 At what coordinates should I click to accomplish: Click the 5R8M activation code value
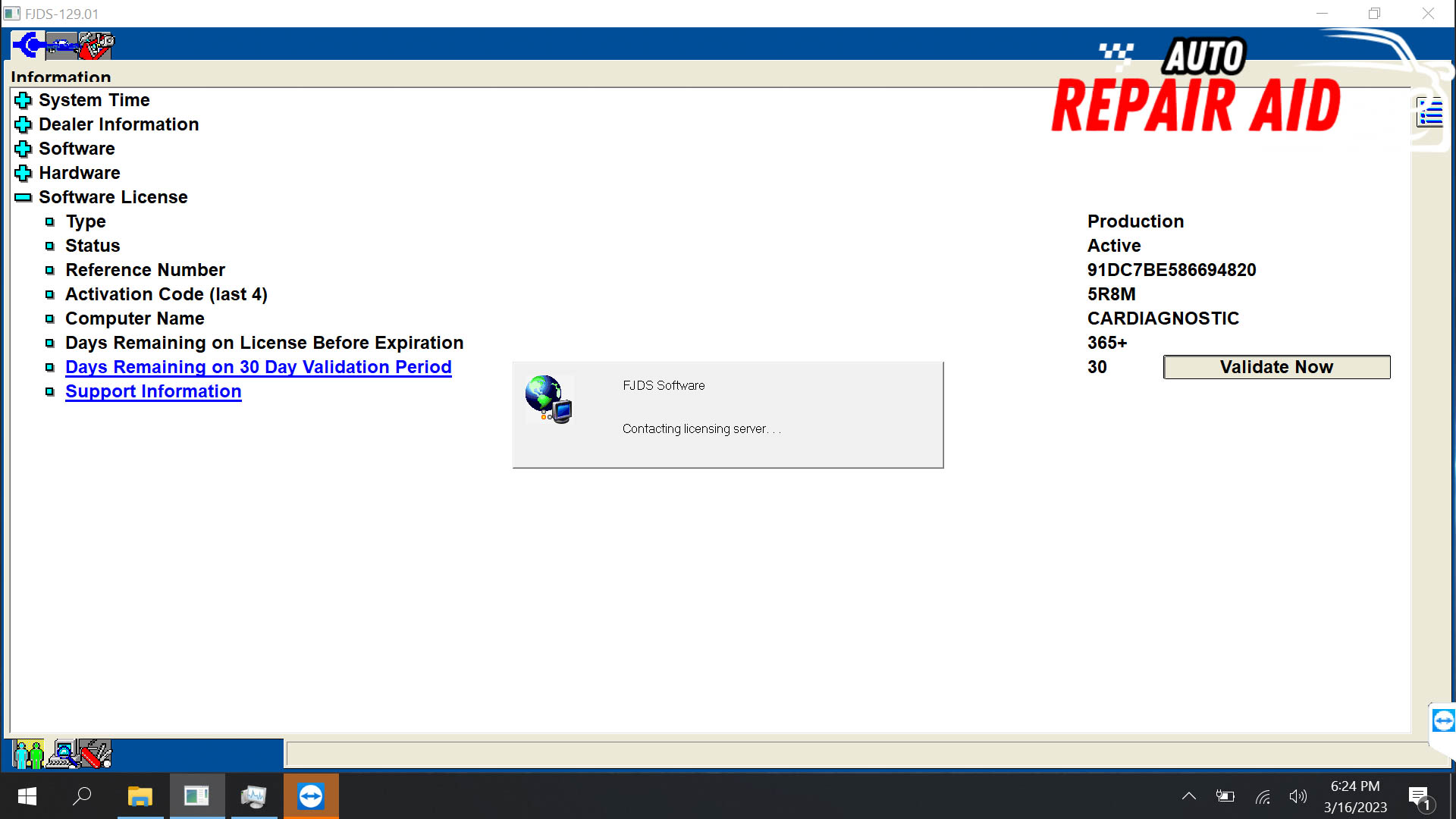click(1111, 294)
